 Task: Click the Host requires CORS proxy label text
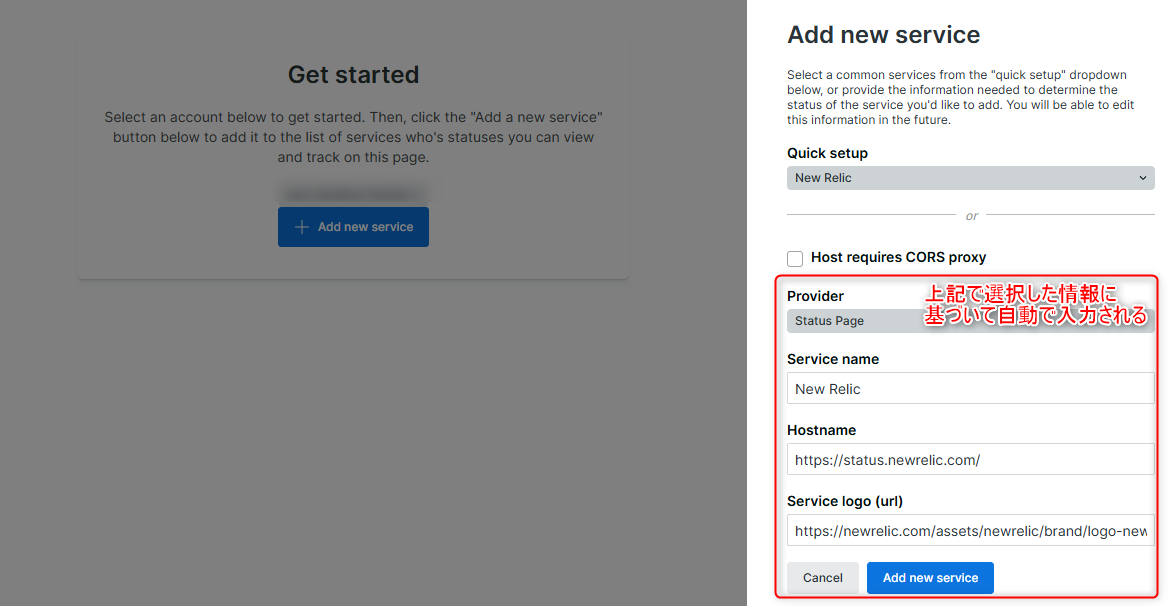click(898, 257)
